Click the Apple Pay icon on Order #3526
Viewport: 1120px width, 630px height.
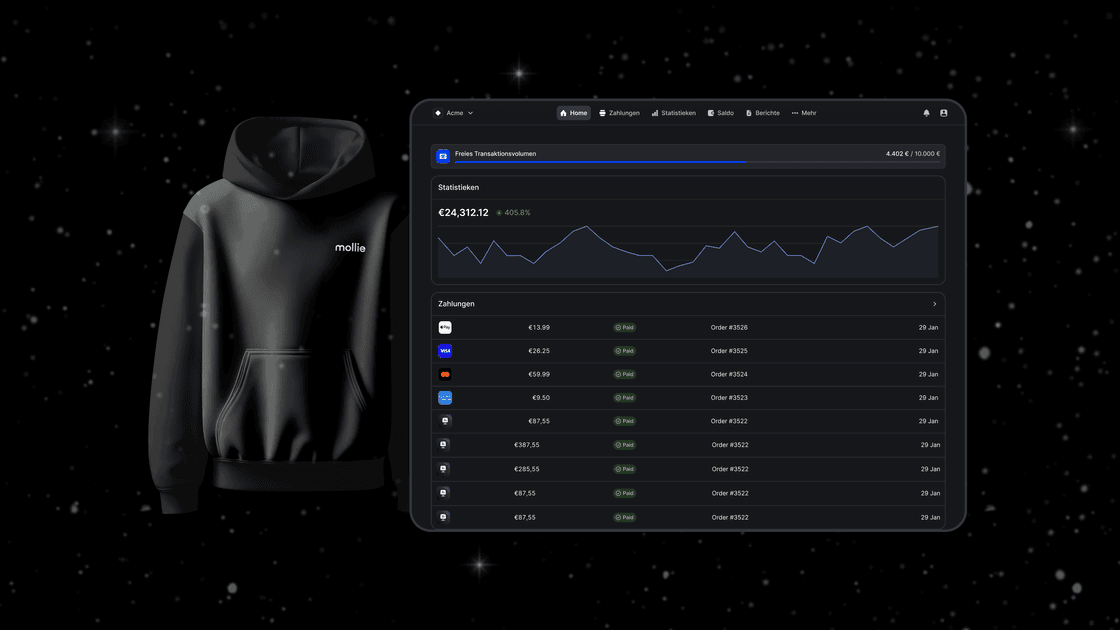445,327
